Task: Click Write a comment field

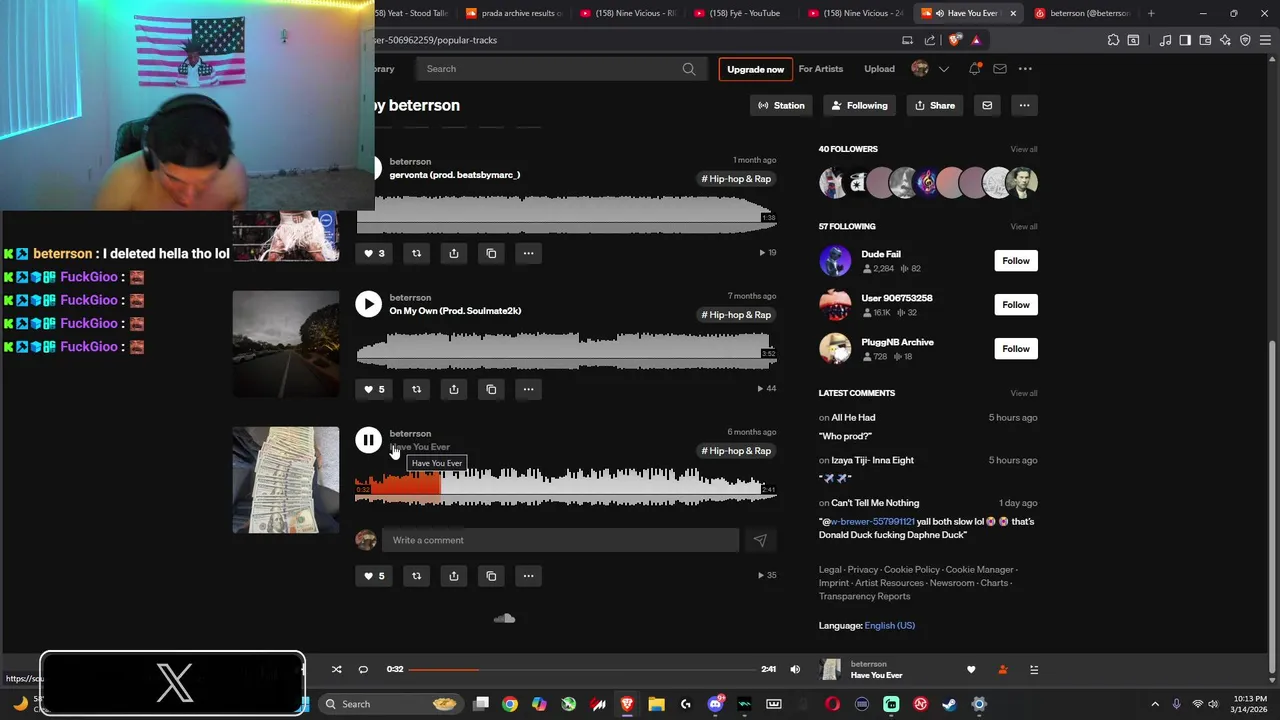Action: pyautogui.click(x=560, y=540)
